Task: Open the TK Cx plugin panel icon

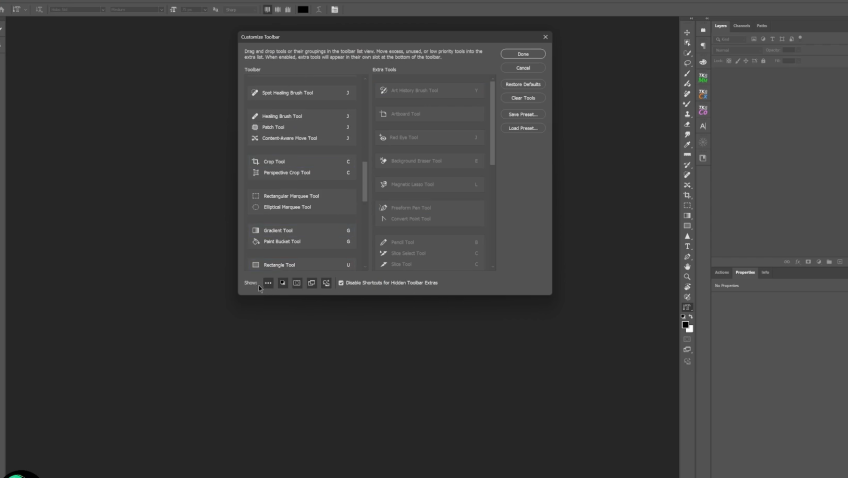Action: (703, 94)
